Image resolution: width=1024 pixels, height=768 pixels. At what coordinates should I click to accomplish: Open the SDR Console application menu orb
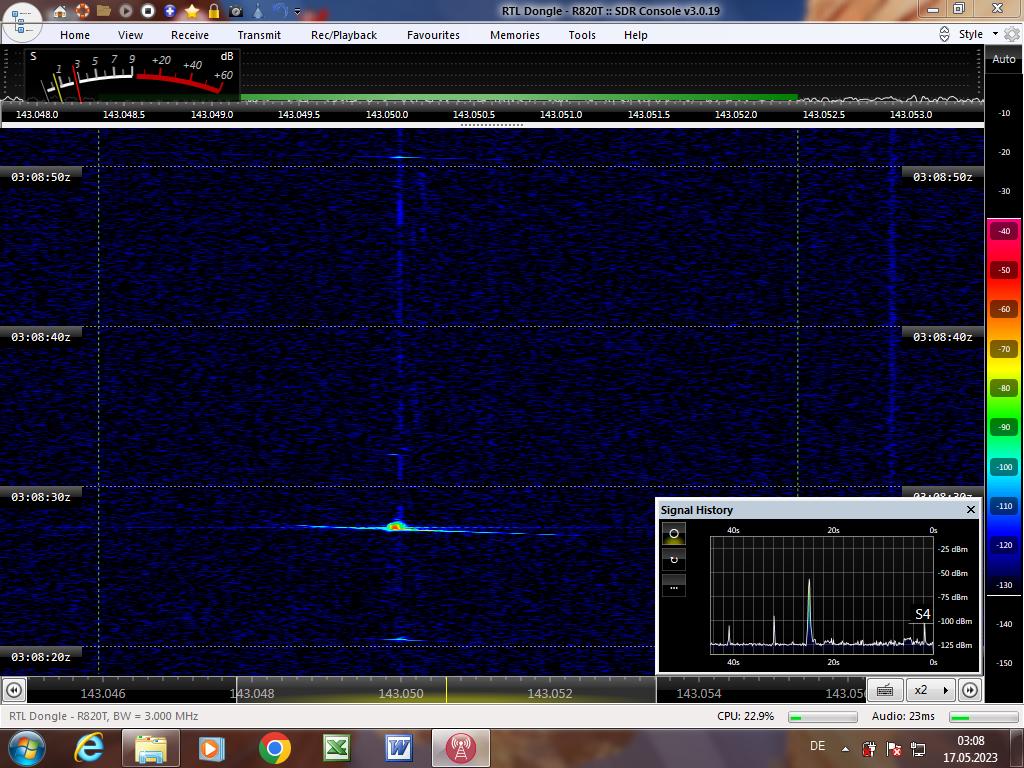(x=21, y=21)
